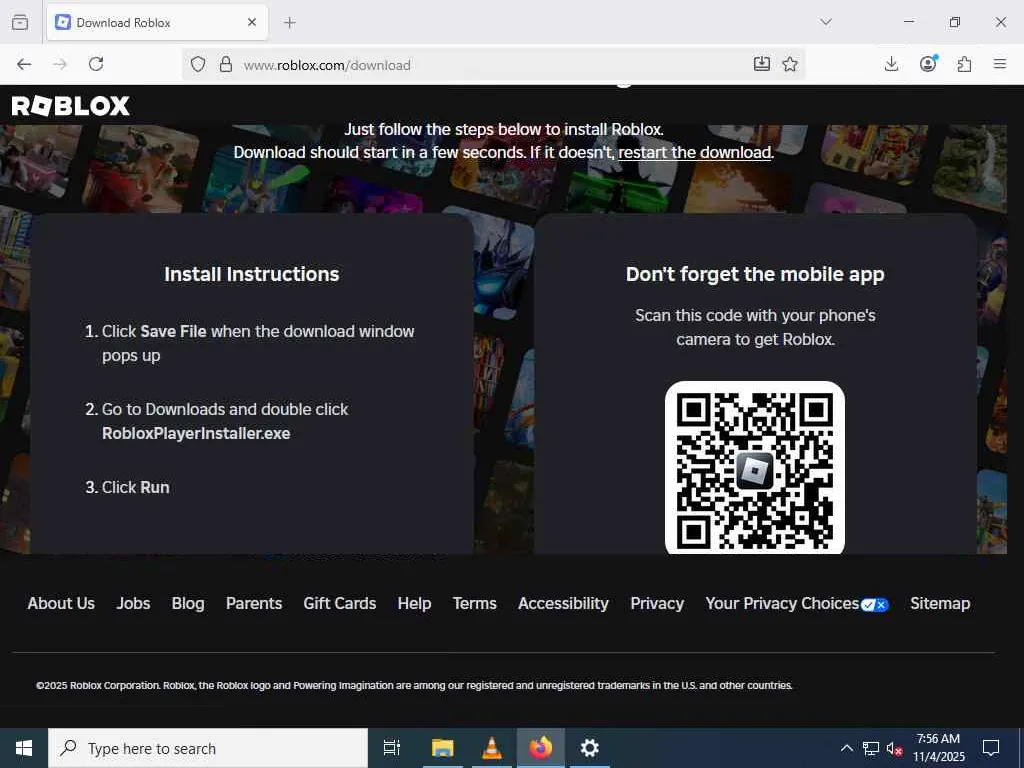Open the About Us footer link
The width and height of the screenshot is (1024, 768).
61,603
